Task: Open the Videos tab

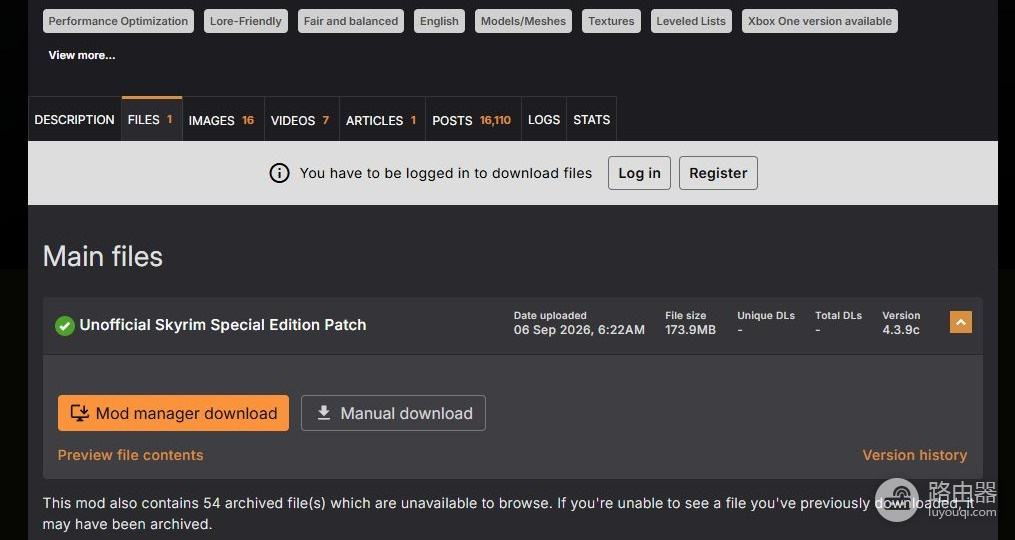Action: point(302,120)
